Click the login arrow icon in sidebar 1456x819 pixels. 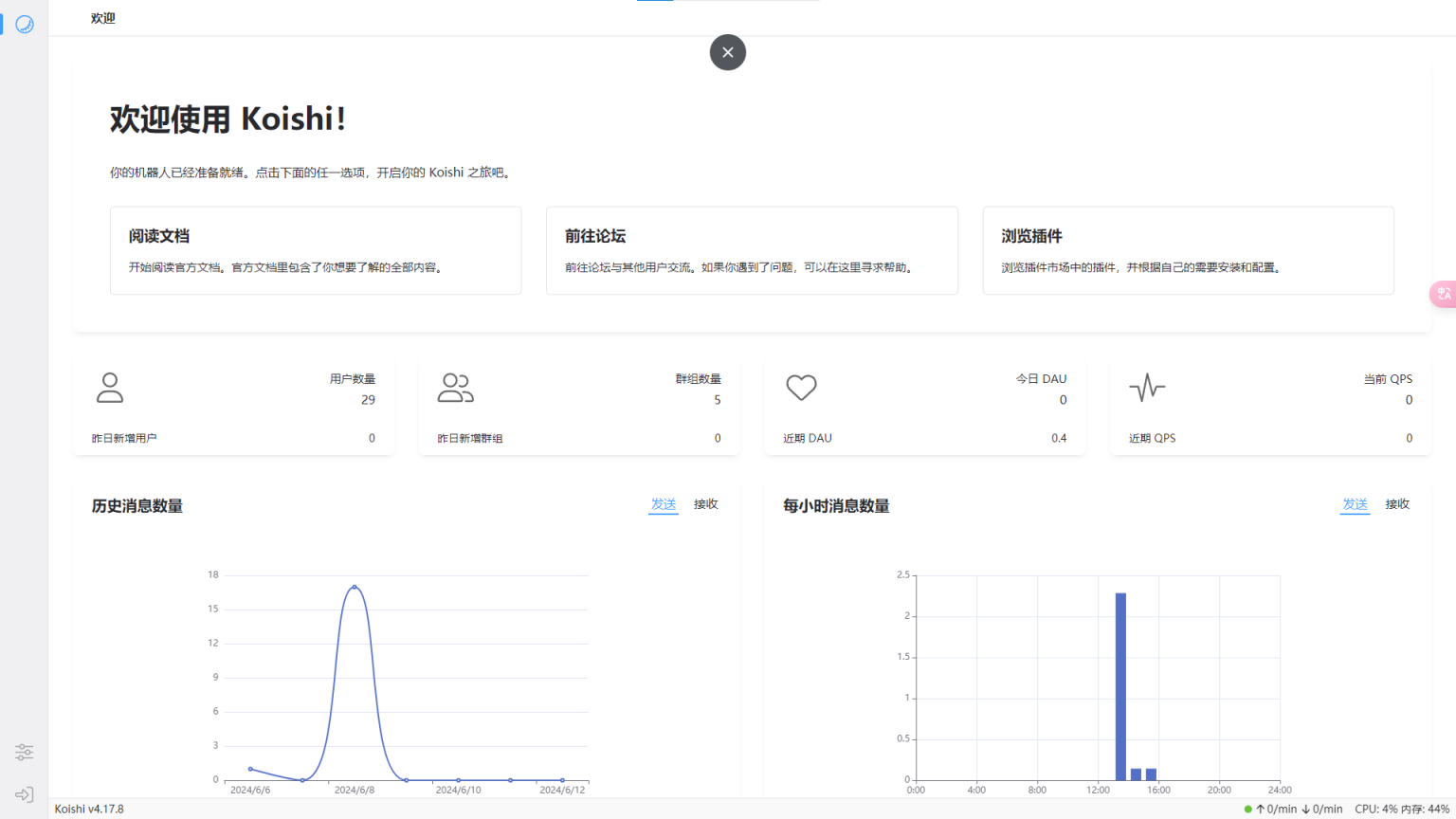click(x=25, y=794)
